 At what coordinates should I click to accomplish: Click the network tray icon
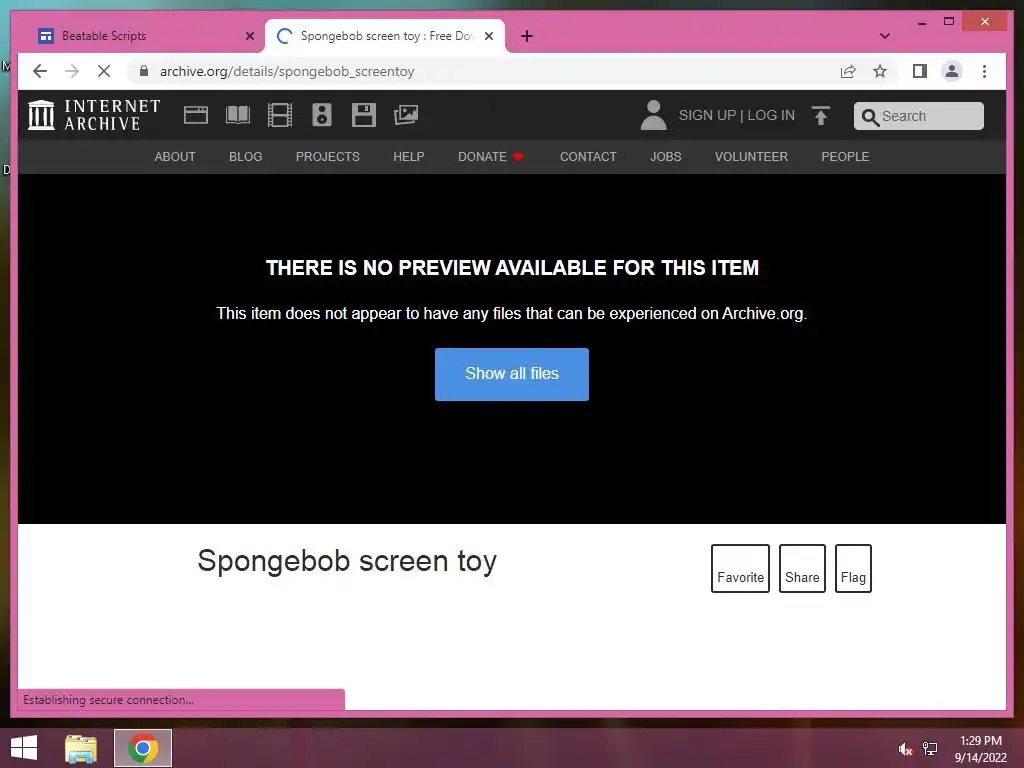tap(930, 749)
